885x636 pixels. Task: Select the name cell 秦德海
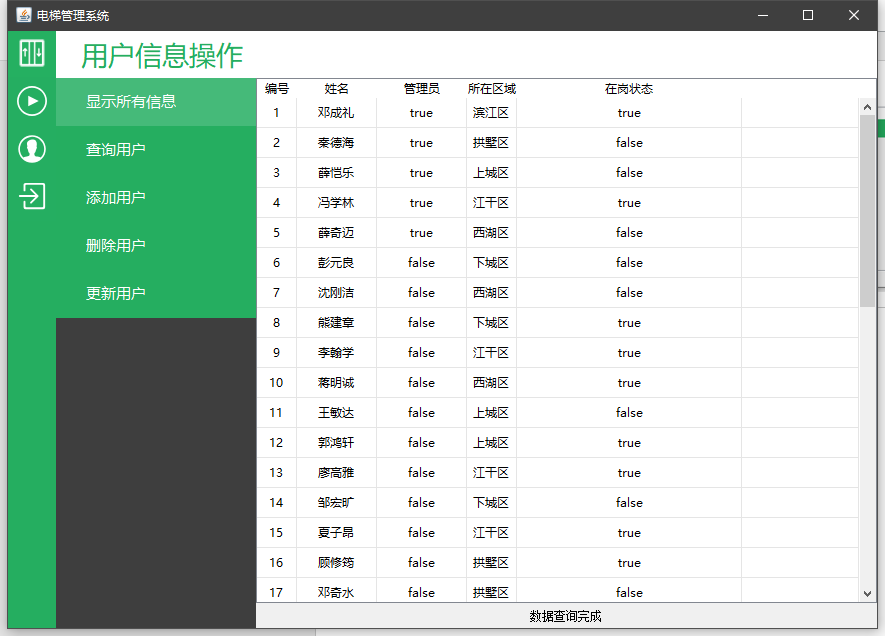(x=336, y=143)
